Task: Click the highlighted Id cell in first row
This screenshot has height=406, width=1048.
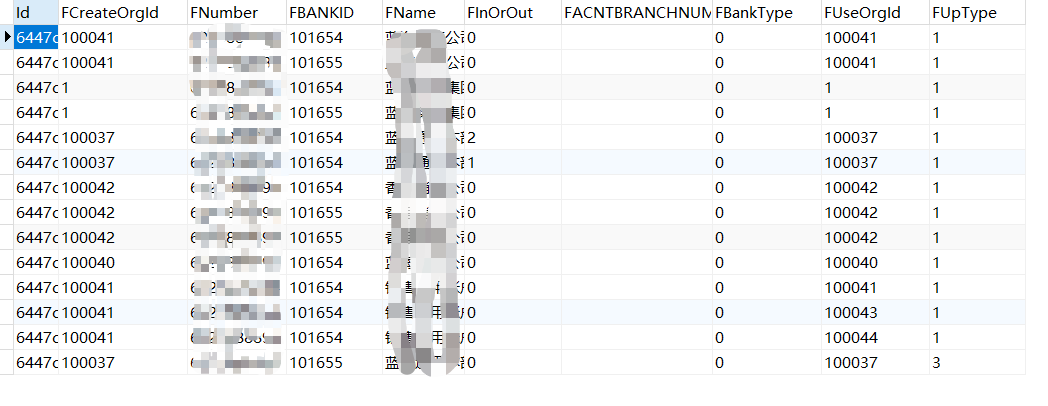Action: pyautogui.click(x=37, y=38)
